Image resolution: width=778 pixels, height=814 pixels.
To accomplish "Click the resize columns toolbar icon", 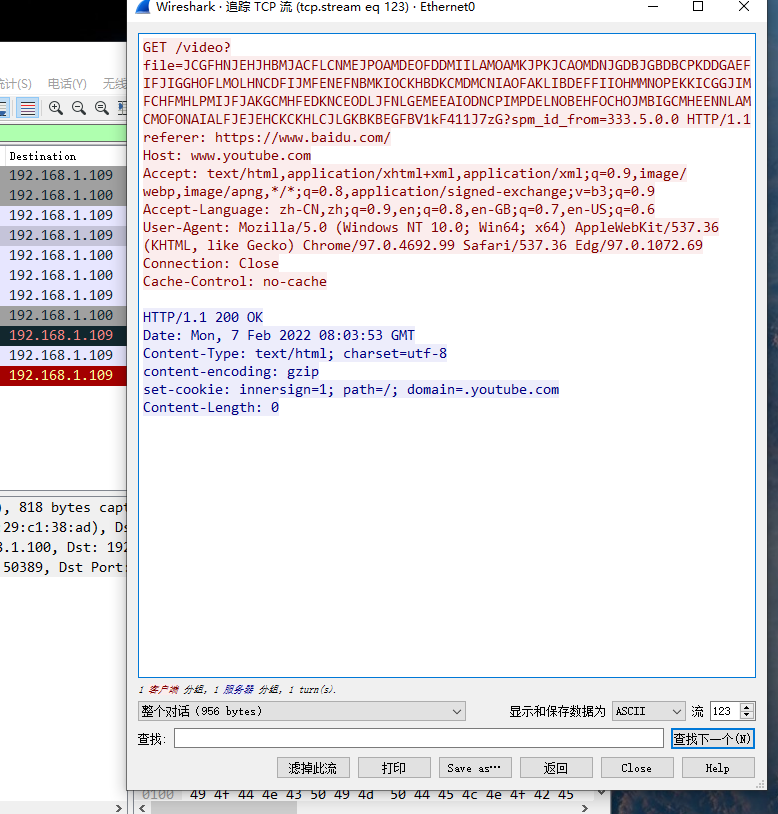I will pos(121,108).
